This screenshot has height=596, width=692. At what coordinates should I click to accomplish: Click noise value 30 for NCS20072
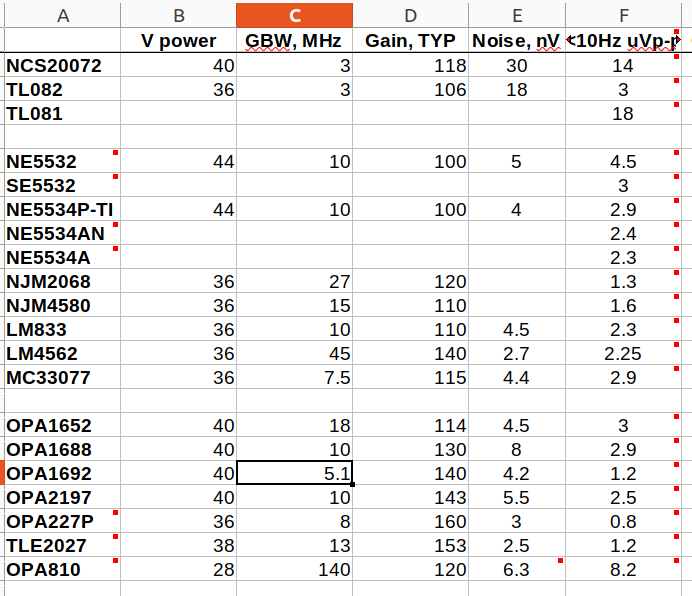[517, 65]
